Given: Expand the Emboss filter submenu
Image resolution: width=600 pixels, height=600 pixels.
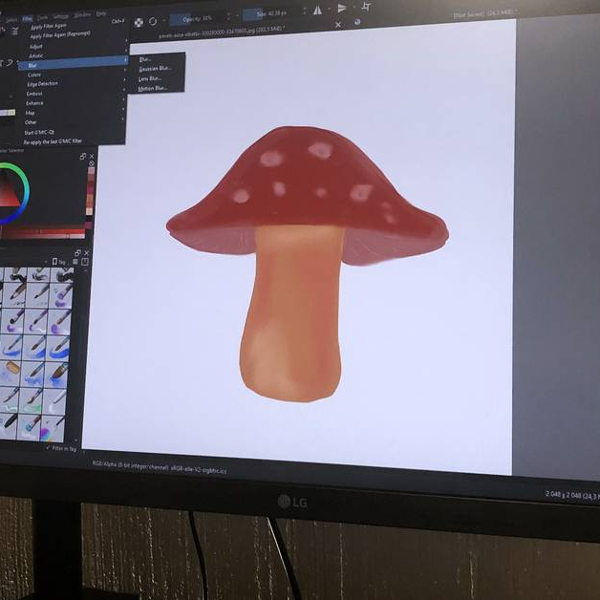Looking at the screenshot, I should click(34, 94).
